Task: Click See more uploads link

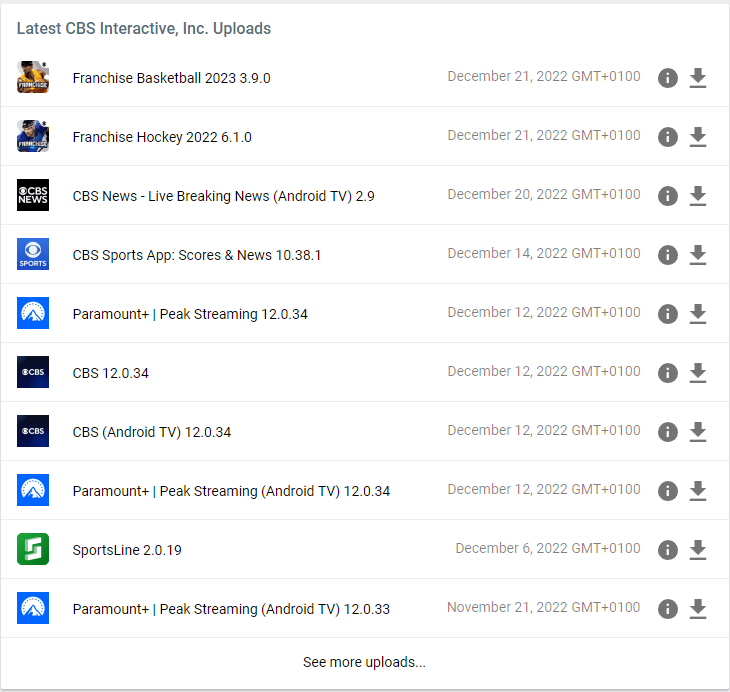Action: click(364, 662)
